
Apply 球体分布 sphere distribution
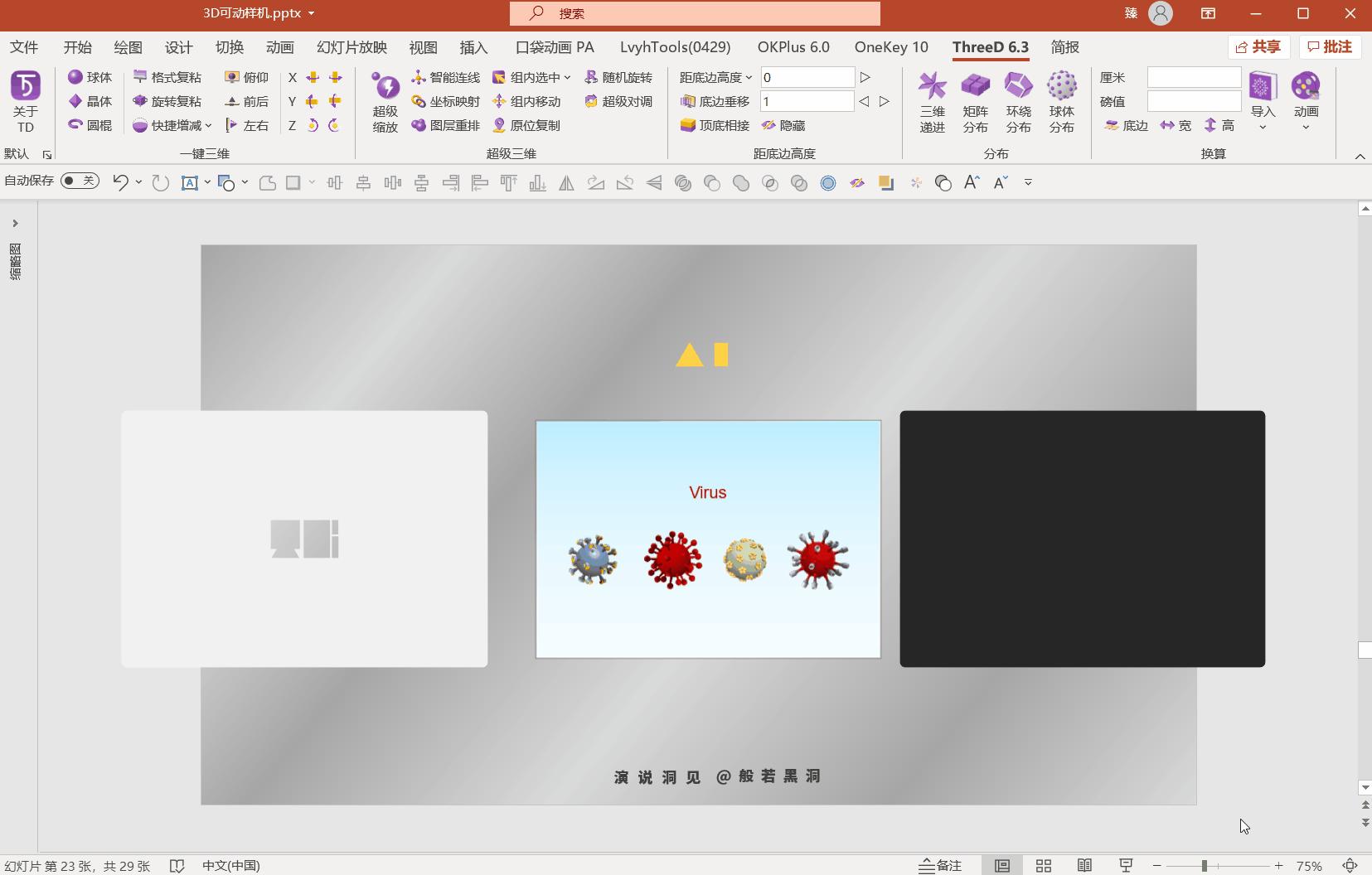1062,102
